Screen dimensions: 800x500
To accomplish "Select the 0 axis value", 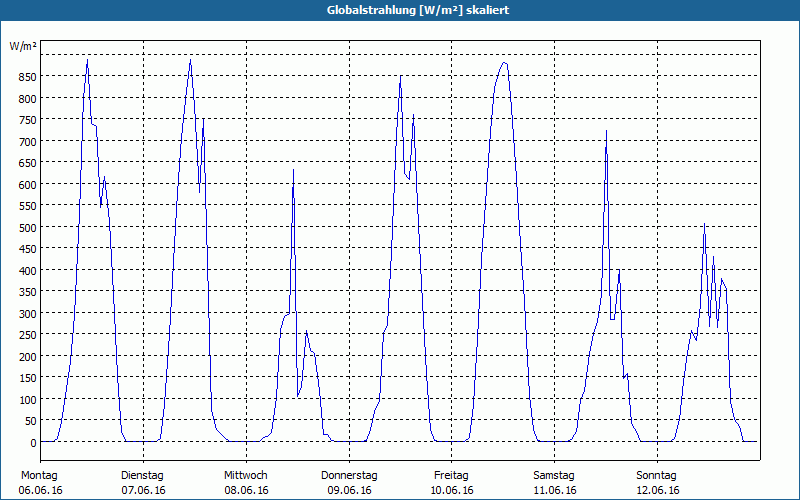I will pos(34,443).
